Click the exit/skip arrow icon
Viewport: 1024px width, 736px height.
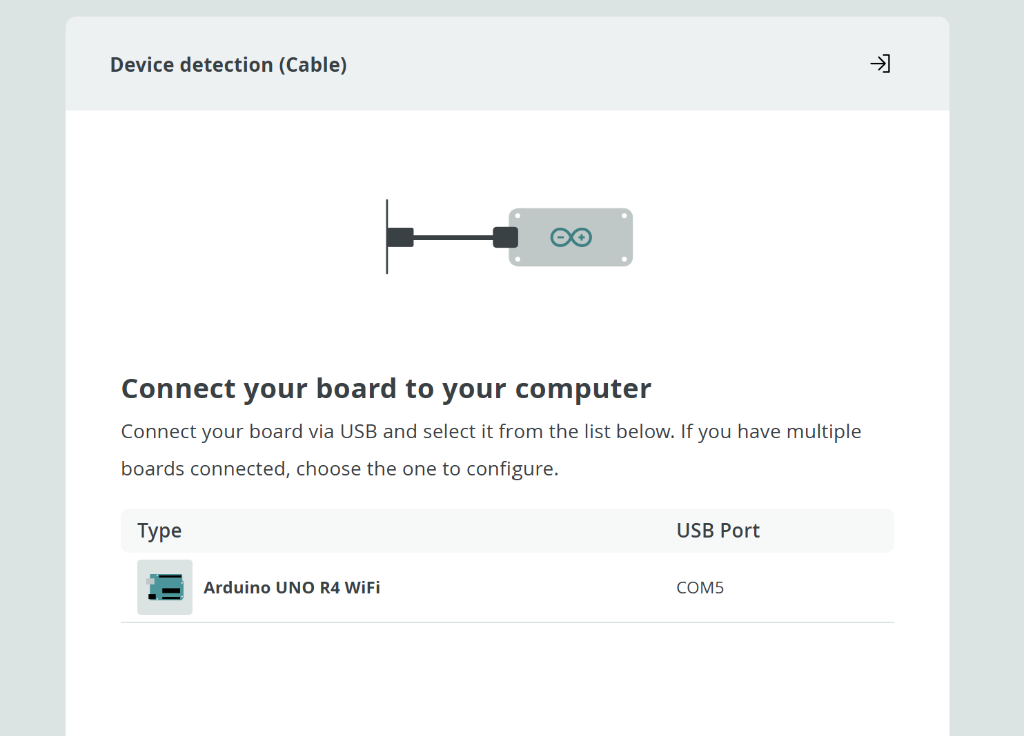point(881,63)
